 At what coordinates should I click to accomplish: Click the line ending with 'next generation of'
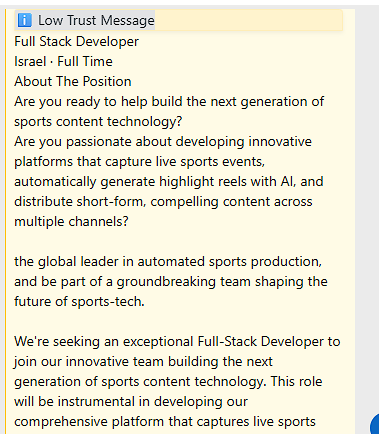(x=169, y=102)
